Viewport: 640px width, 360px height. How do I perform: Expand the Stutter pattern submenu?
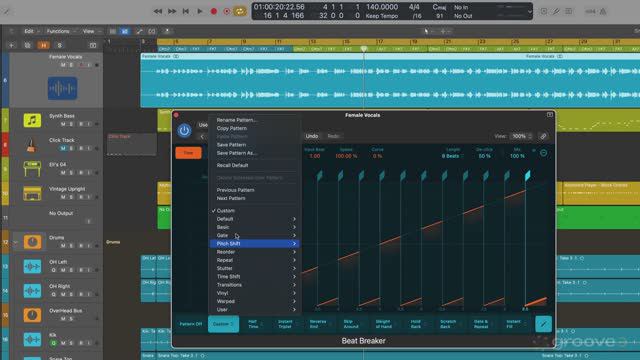[255, 269]
